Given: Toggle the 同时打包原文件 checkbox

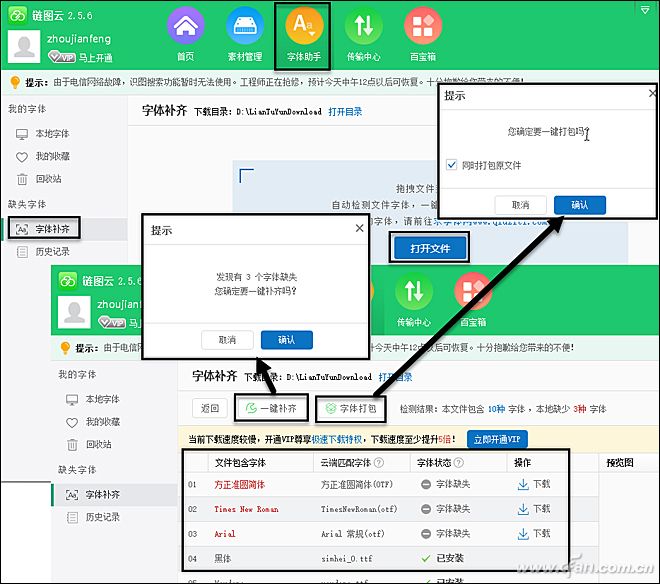Looking at the screenshot, I should (451, 165).
